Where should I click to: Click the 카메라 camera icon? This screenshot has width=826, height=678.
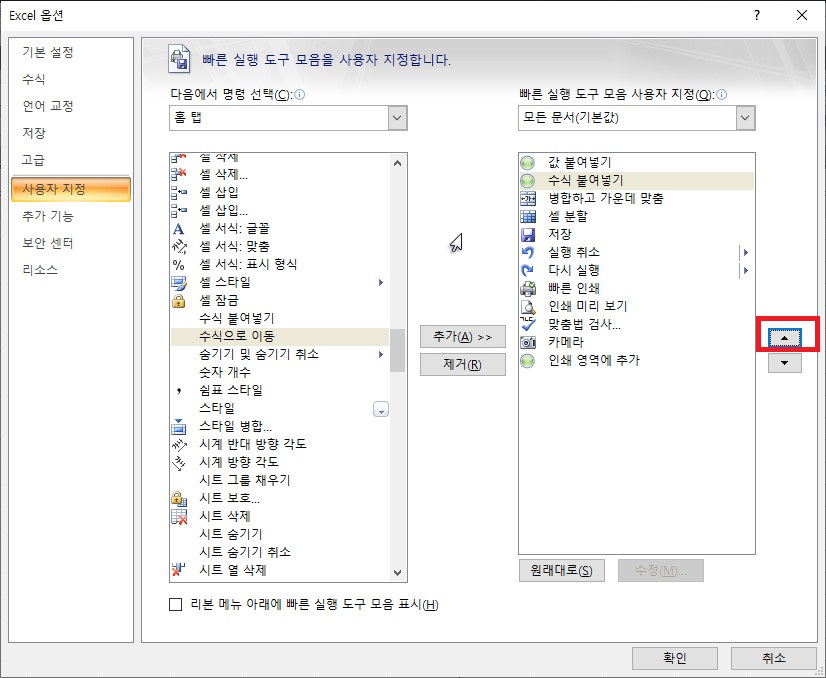coord(528,342)
